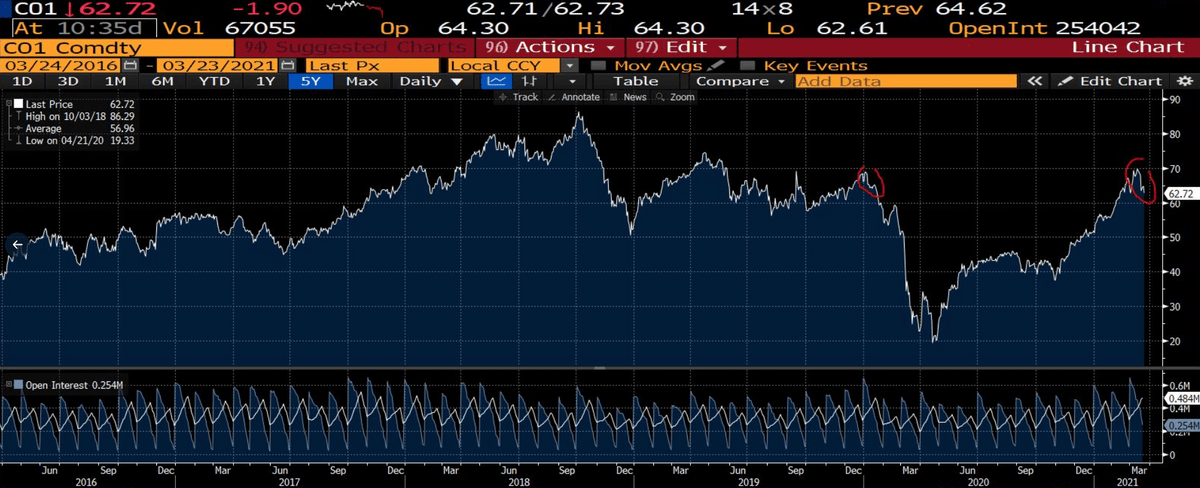Viewport: 1200px width, 488px height.
Task: Open the Daily periodicity dropdown
Action: (433, 81)
